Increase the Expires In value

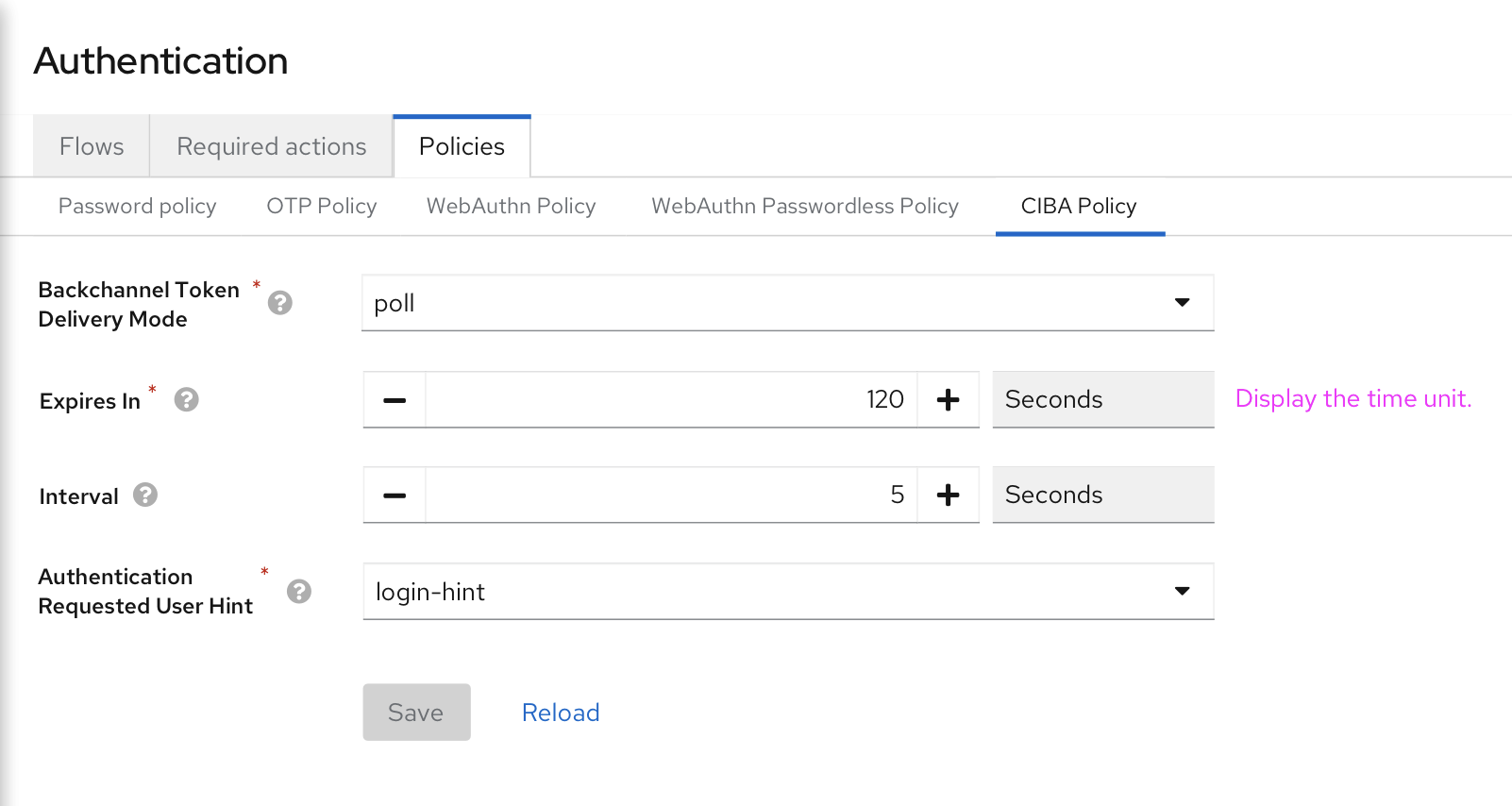pyautogui.click(x=948, y=399)
